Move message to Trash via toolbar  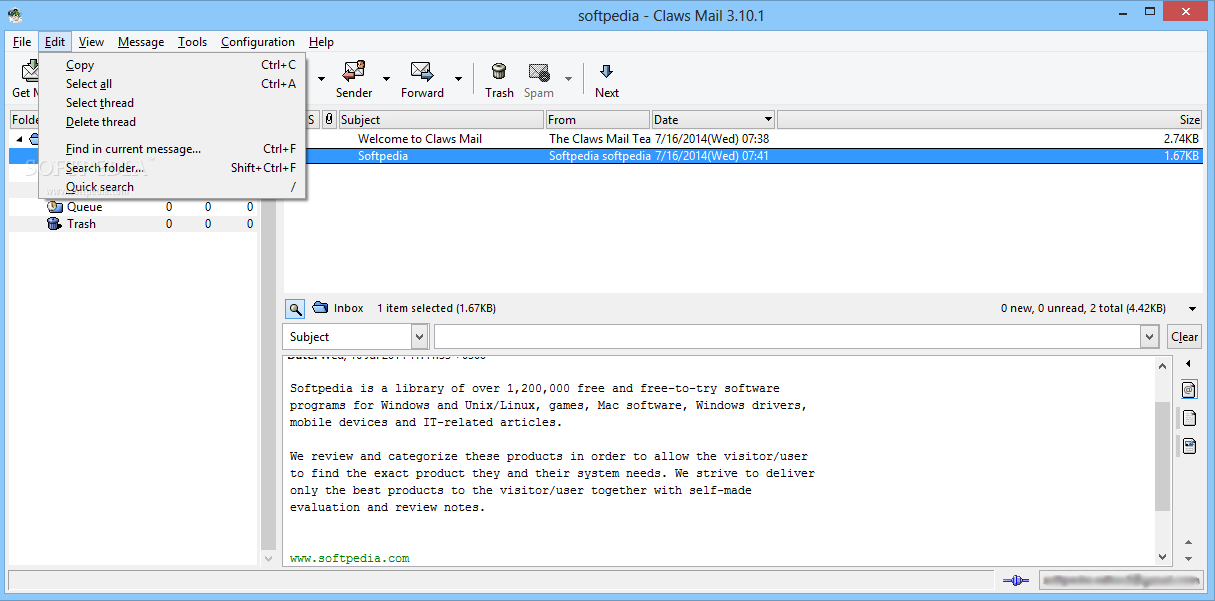499,71
